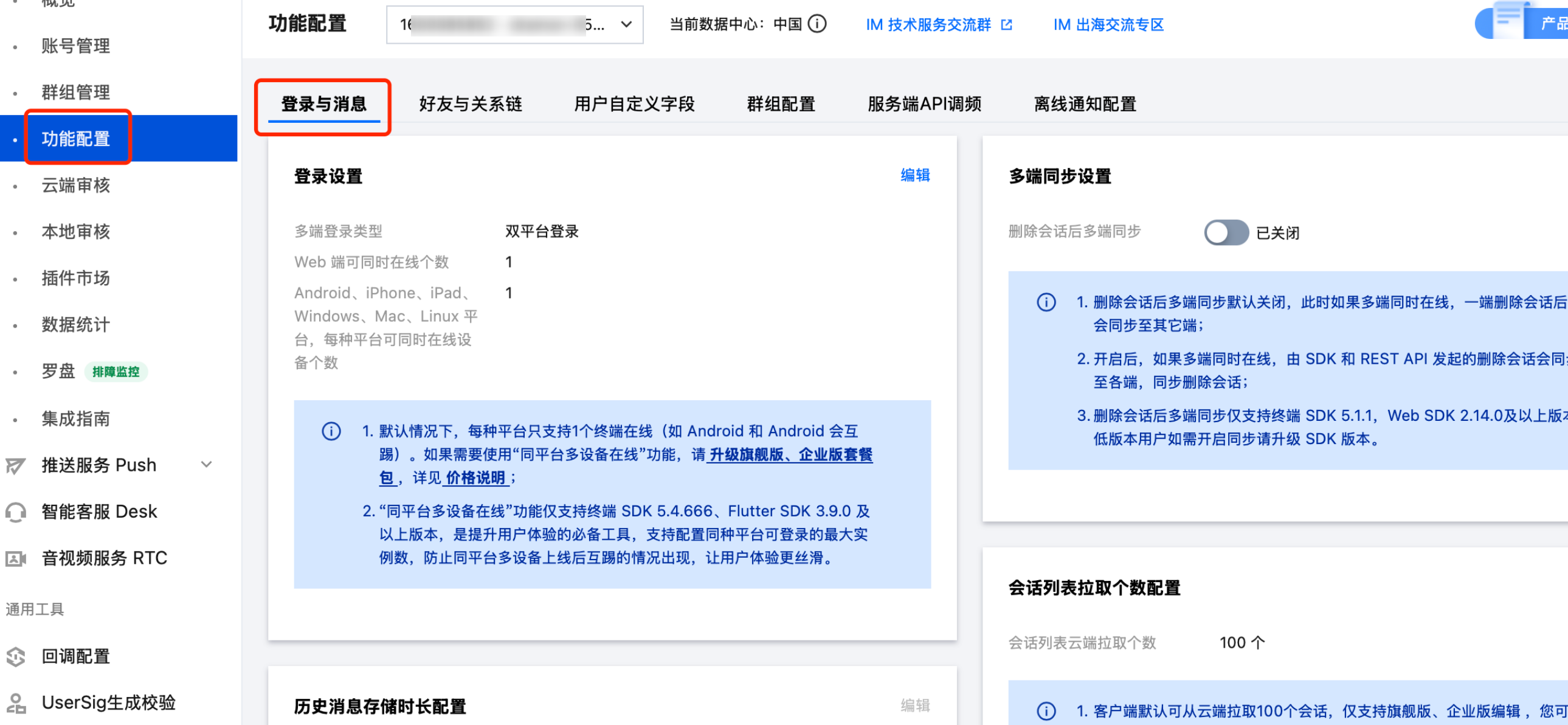This screenshot has width=1568, height=725.
Task: Open the 离线通知配置 tab
Action: (1084, 104)
